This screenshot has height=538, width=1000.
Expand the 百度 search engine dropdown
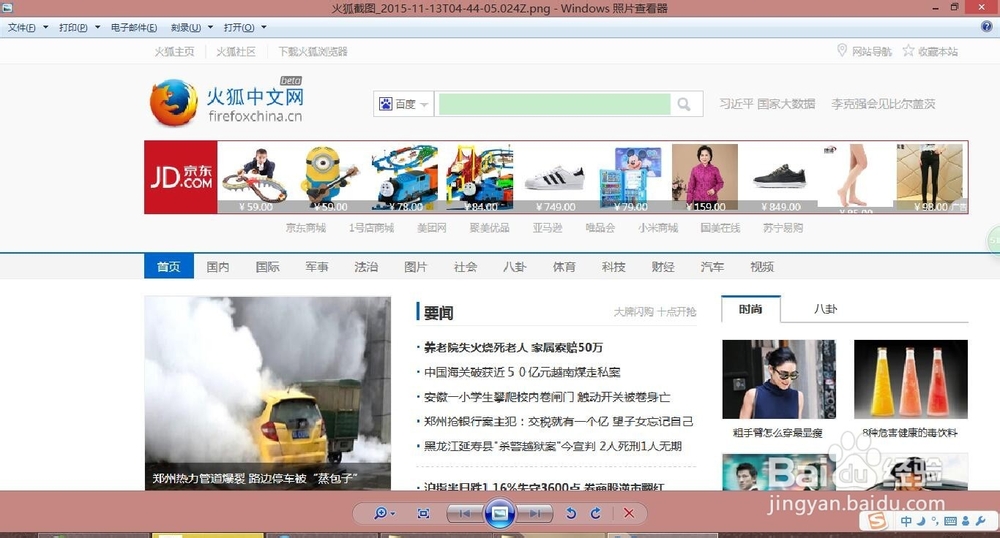click(404, 104)
